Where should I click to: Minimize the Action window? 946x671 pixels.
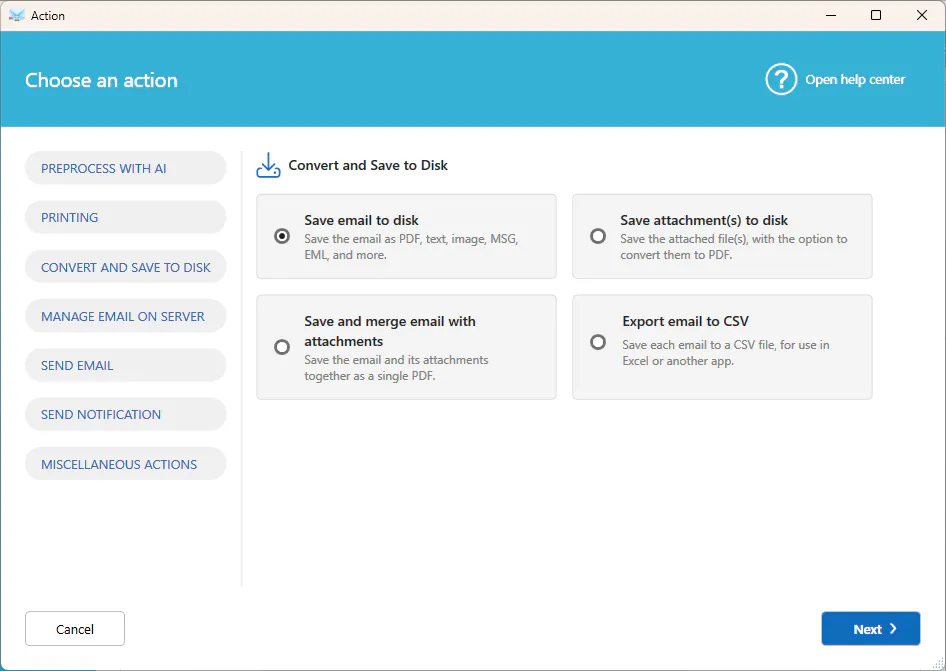click(831, 15)
